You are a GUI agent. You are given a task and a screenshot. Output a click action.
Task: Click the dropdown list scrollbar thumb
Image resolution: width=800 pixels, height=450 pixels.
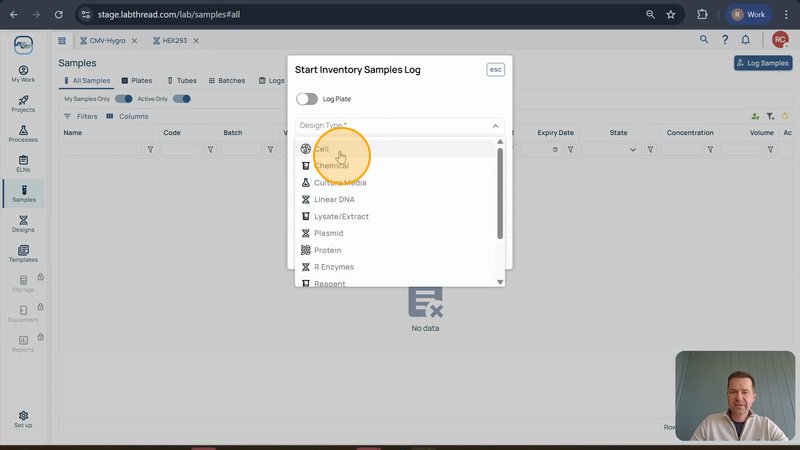pyautogui.click(x=500, y=193)
